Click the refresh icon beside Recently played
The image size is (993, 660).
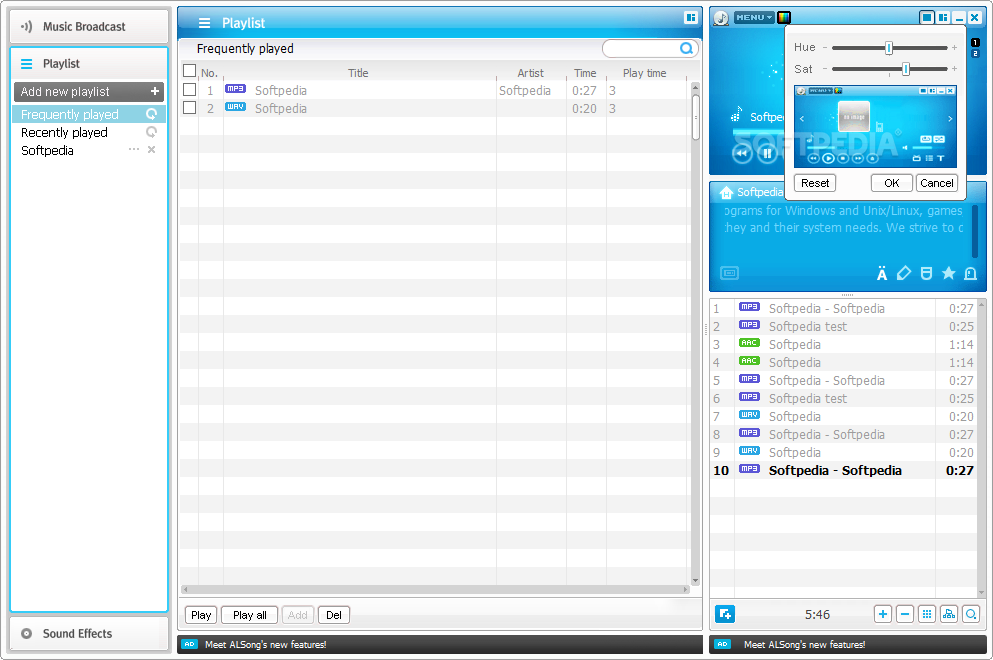151,132
